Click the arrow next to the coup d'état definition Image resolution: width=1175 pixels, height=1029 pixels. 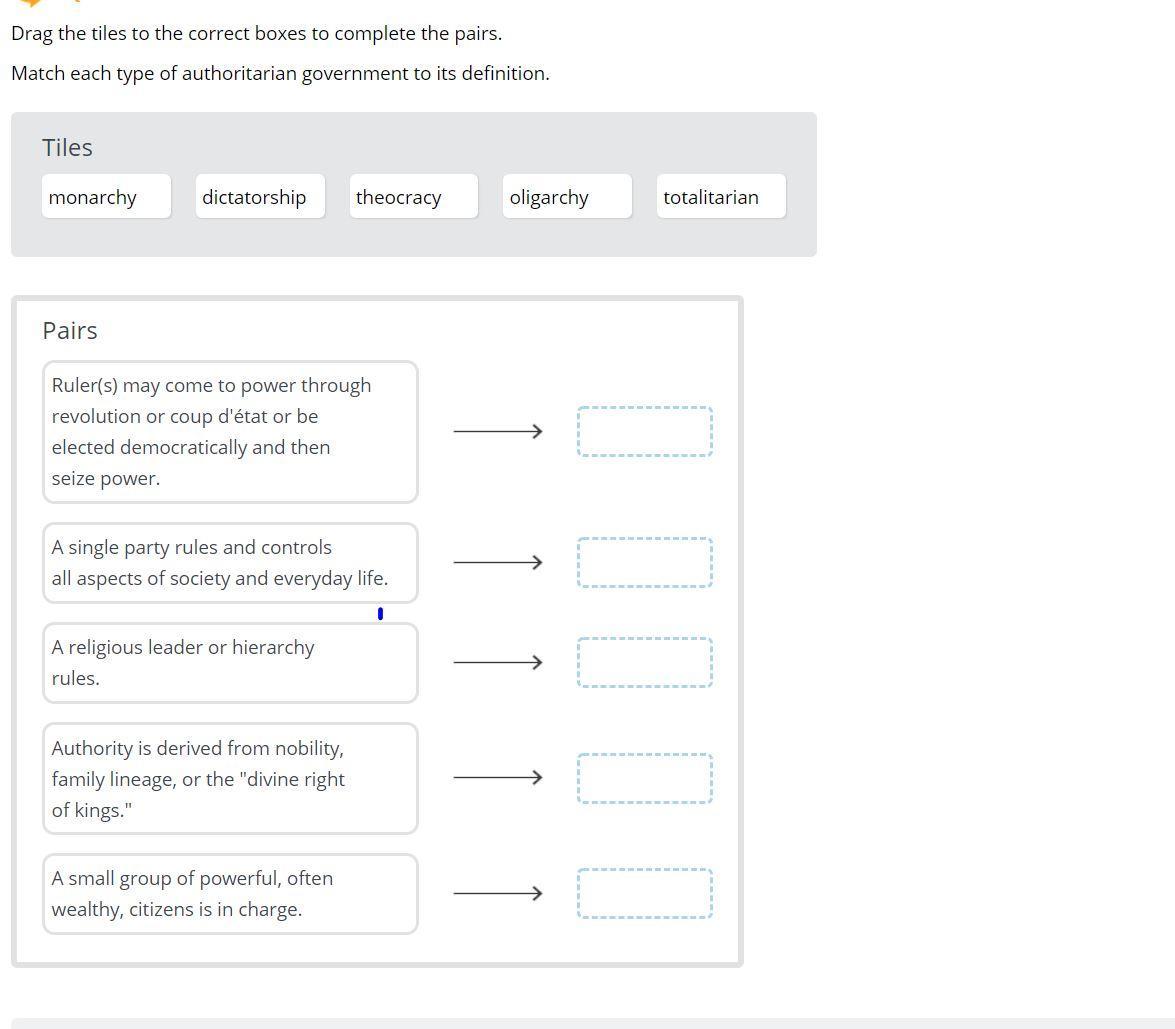[498, 431]
